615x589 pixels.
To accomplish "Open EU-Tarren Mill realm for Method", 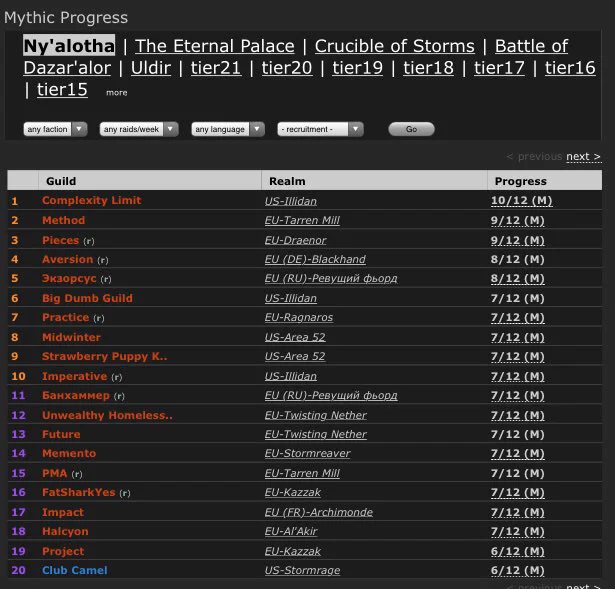I will [x=302, y=220].
